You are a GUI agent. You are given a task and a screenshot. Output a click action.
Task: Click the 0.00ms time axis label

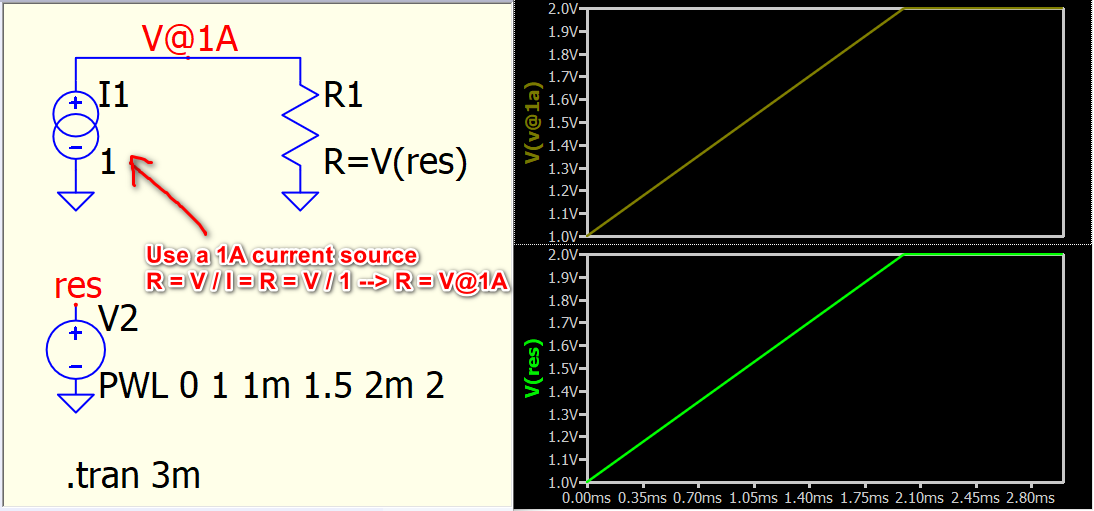click(x=587, y=498)
